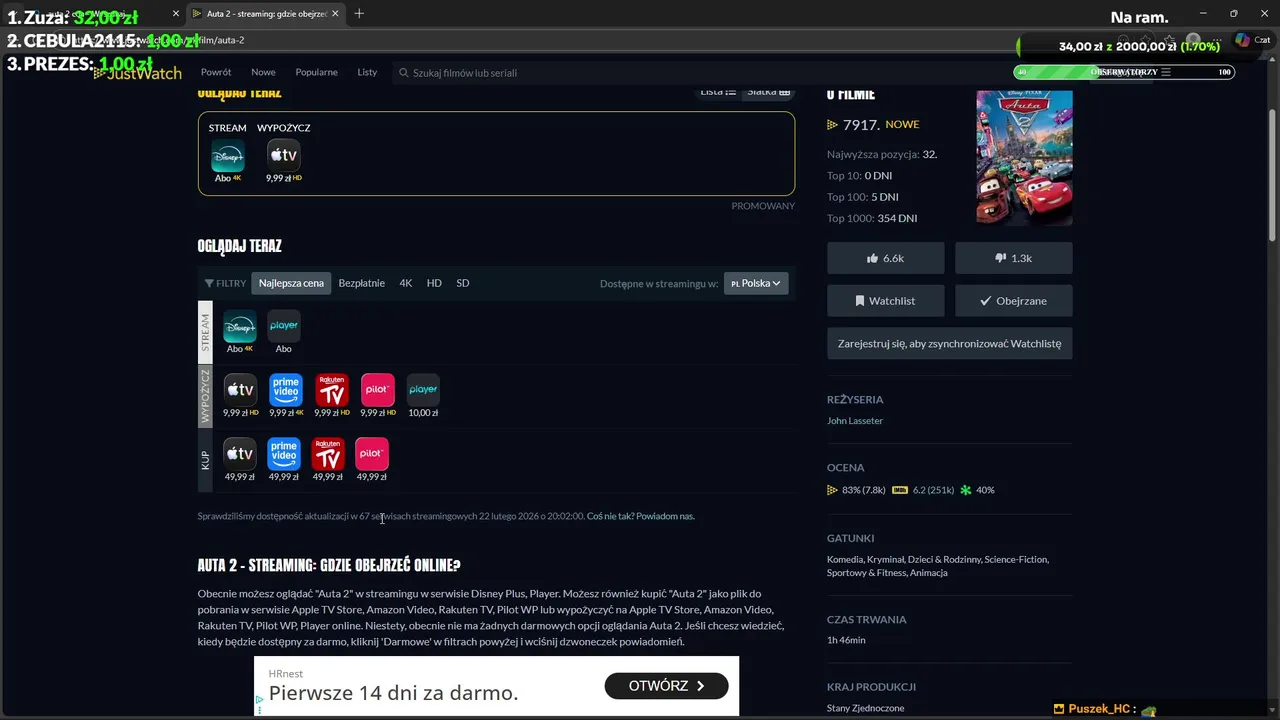Open Nowe in navigation

[x=263, y=72]
